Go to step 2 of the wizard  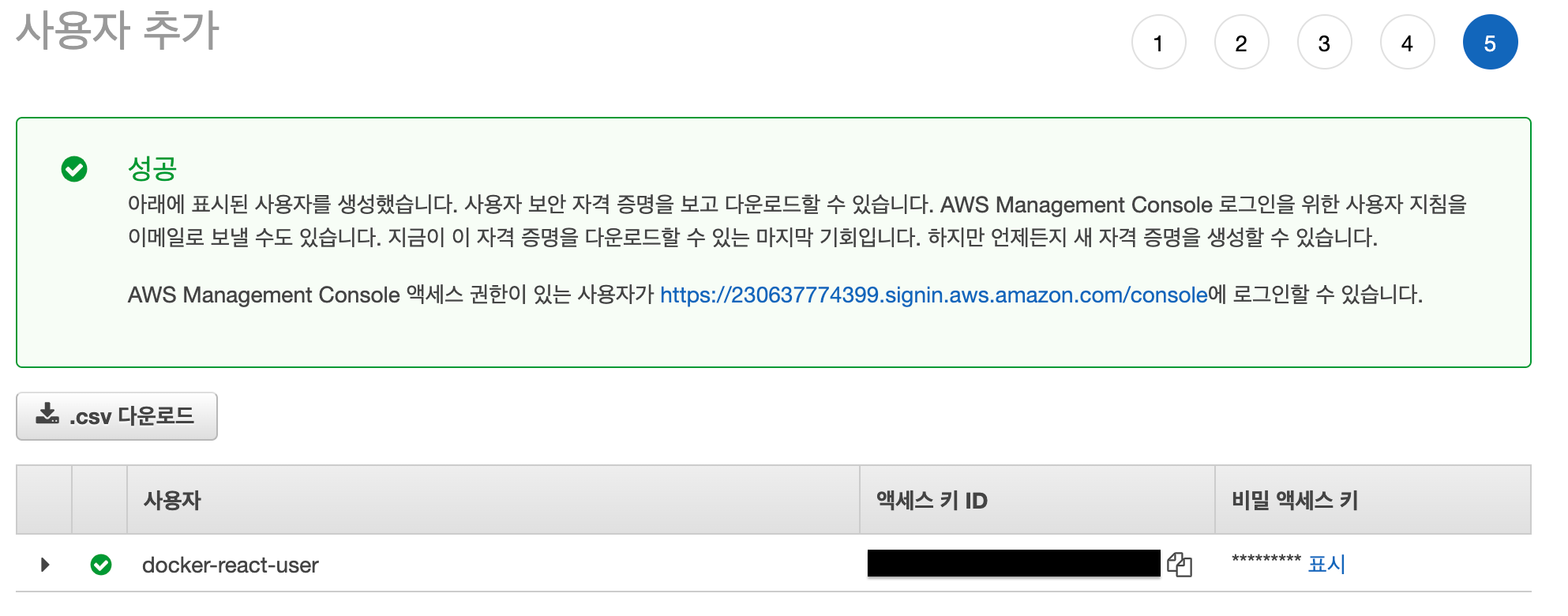coord(1241,43)
